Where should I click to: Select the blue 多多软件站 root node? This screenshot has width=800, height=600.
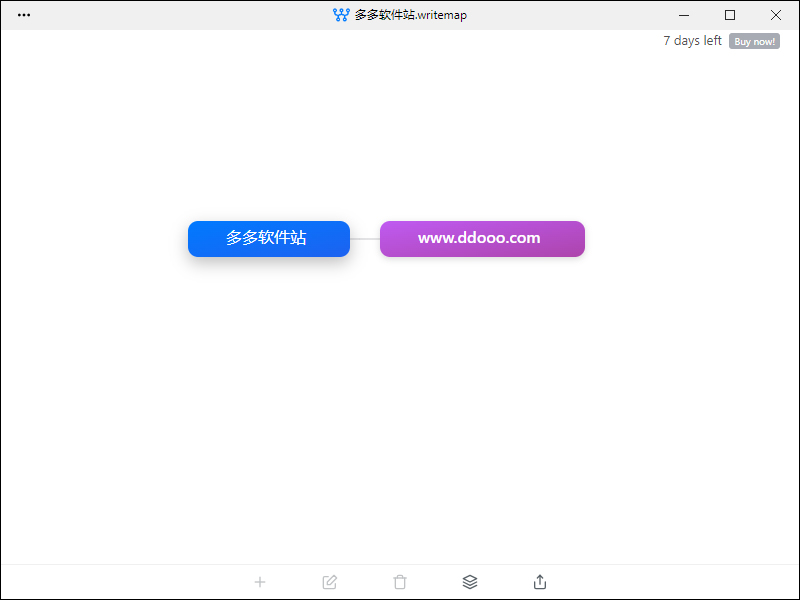[268, 239]
